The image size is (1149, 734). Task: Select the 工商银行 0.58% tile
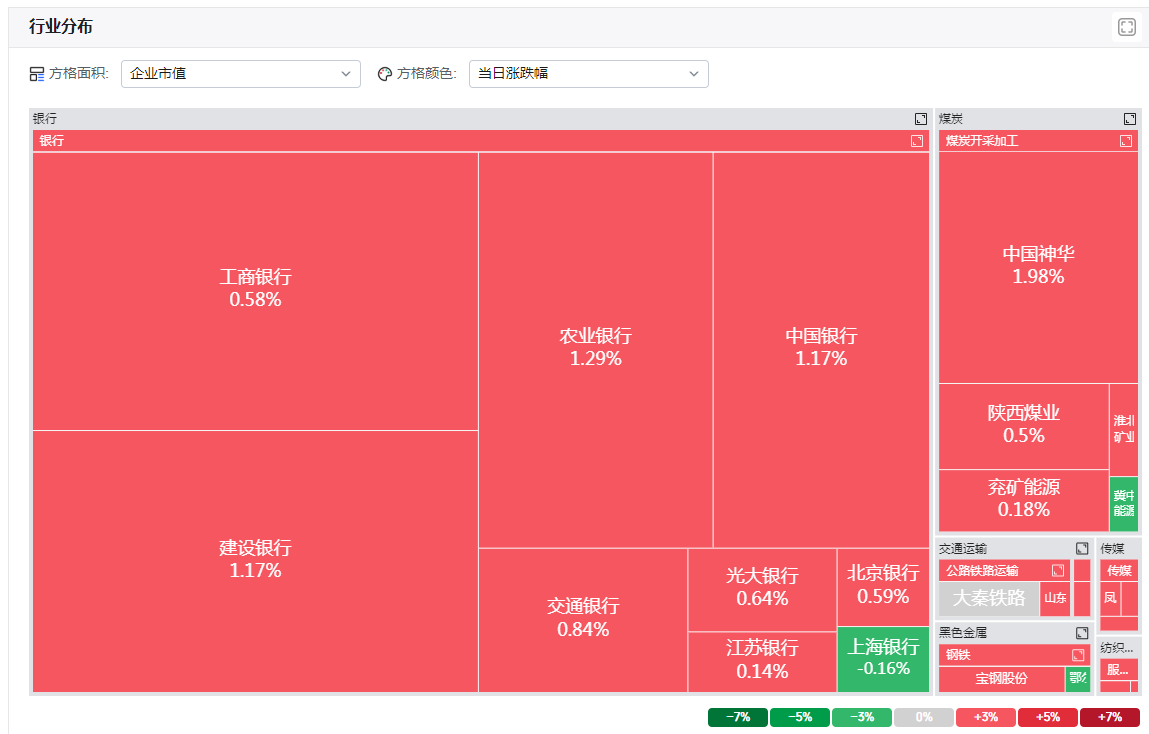(x=255, y=291)
